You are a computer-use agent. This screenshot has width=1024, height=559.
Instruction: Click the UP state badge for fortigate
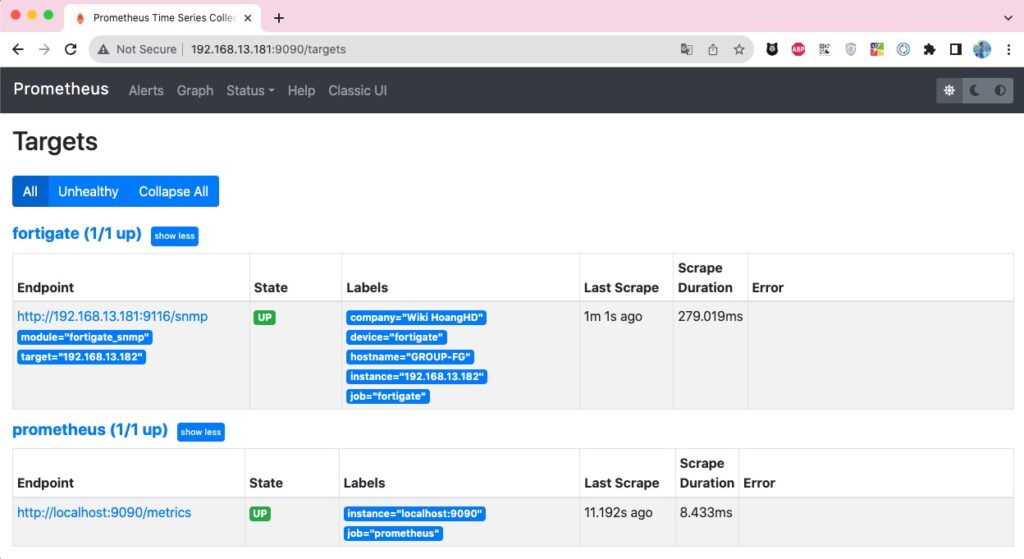[264, 317]
